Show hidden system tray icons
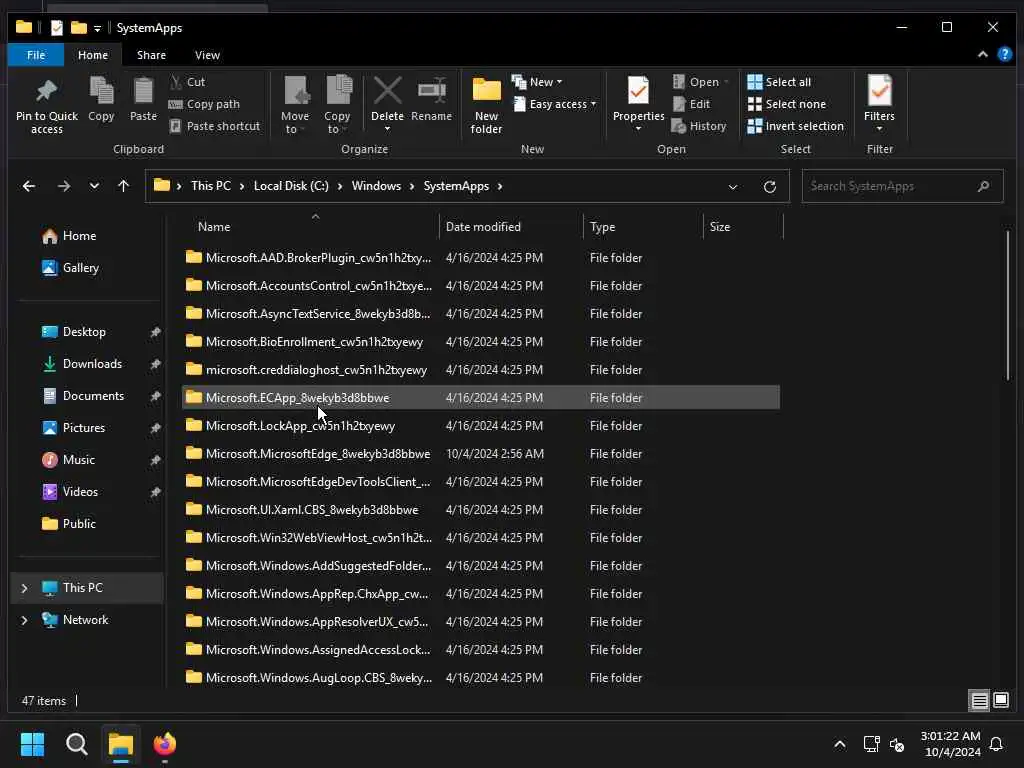 (840, 744)
